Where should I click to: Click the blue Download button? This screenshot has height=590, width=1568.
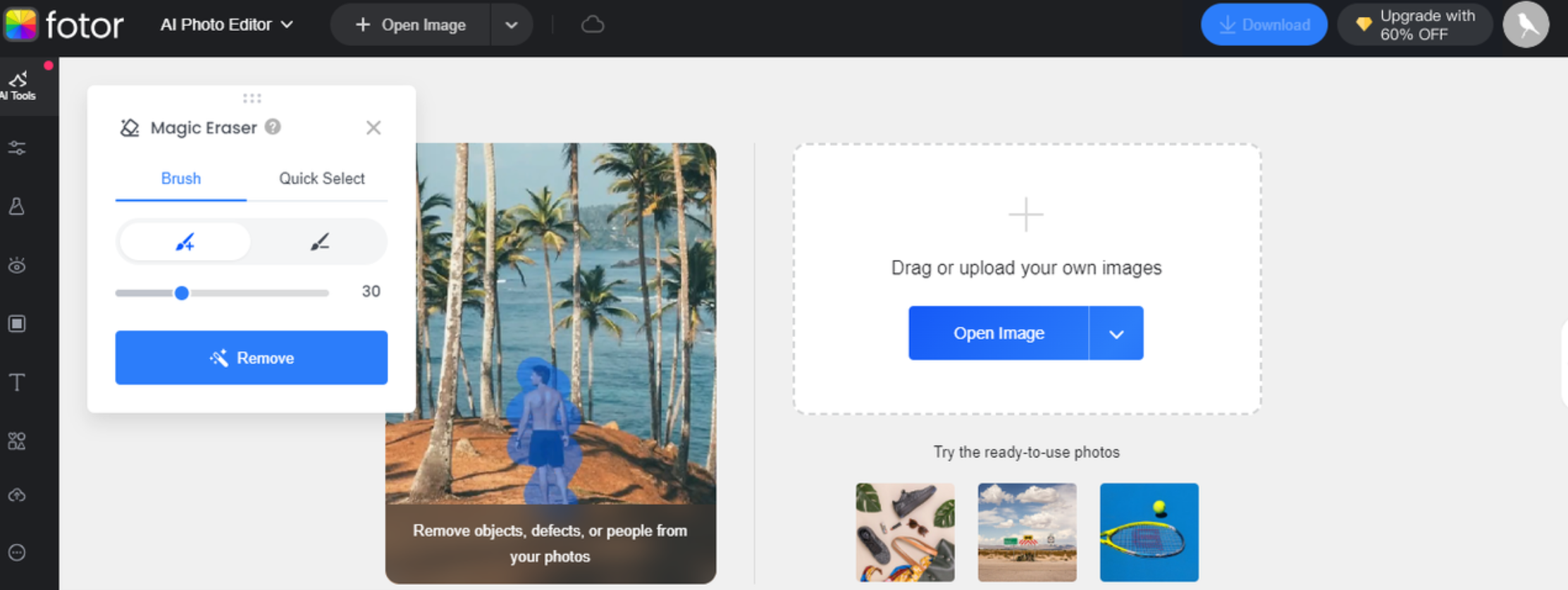[1264, 25]
